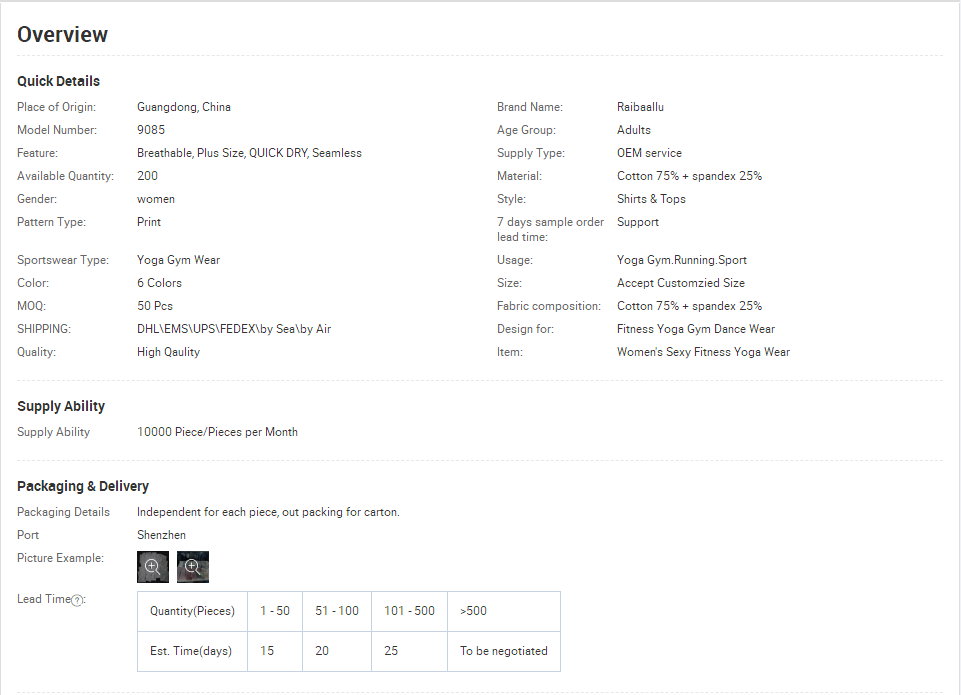Screen dimensions: 961x695
Task: Click the Fitness Yoga Gym Dance Wear value
Action: click(x=696, y=329)
